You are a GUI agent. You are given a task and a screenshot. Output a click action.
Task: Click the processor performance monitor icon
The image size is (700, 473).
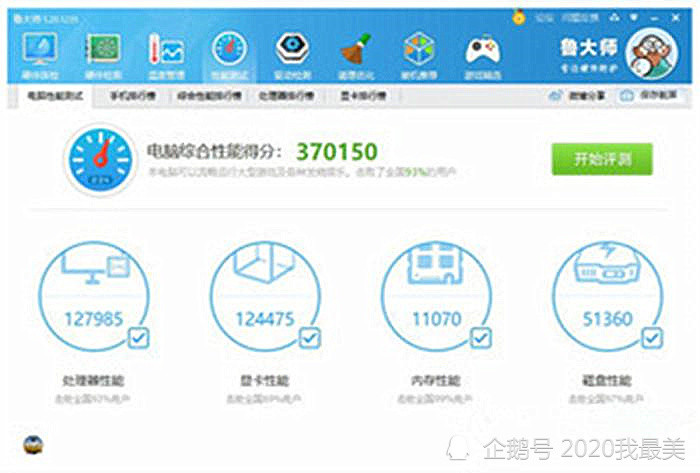95,267
